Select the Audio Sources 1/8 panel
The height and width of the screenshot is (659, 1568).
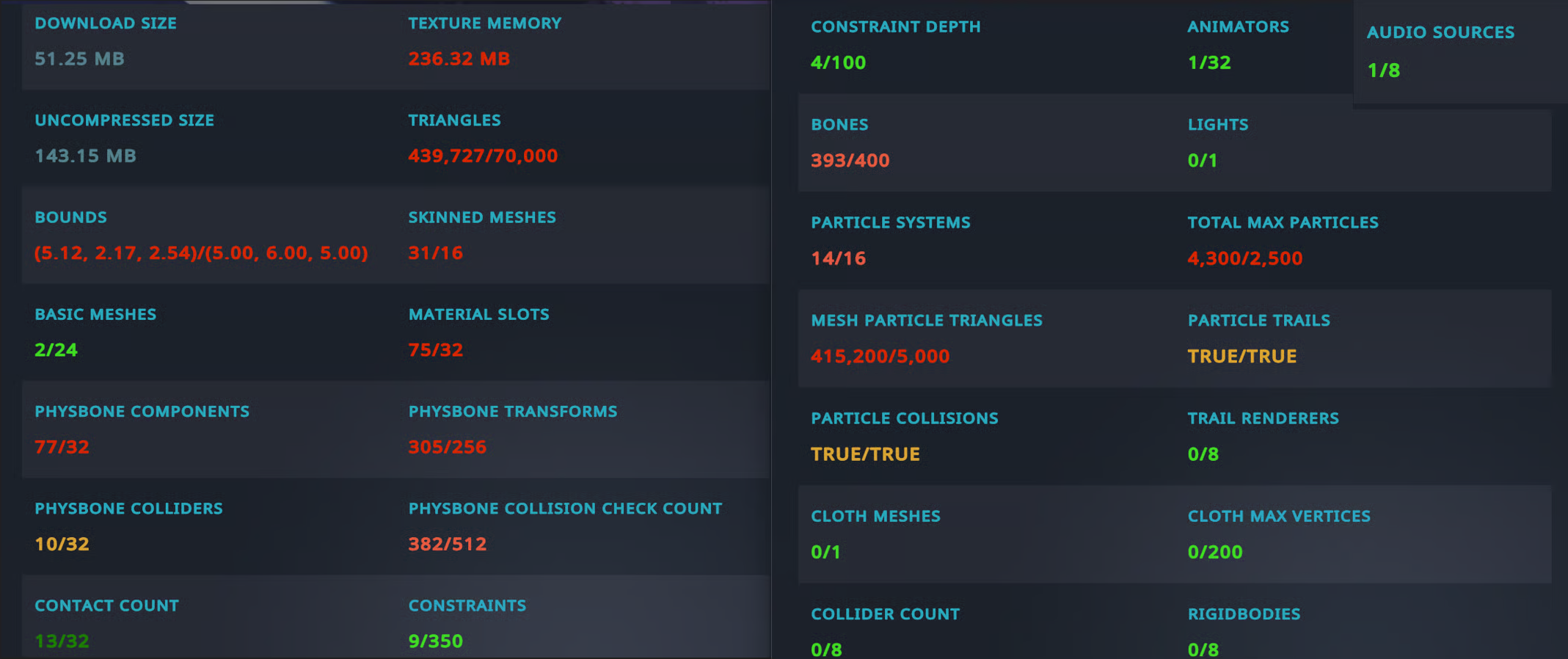tap(1460, 53)
